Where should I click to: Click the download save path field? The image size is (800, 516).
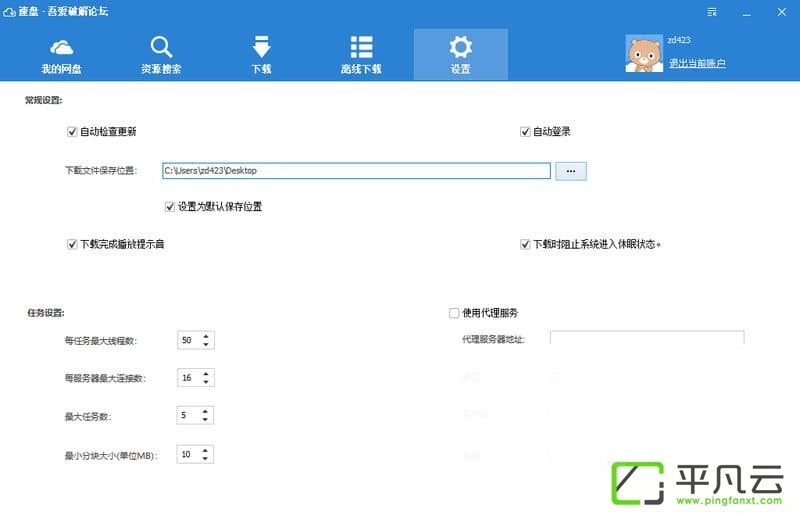tap(356, 171)
